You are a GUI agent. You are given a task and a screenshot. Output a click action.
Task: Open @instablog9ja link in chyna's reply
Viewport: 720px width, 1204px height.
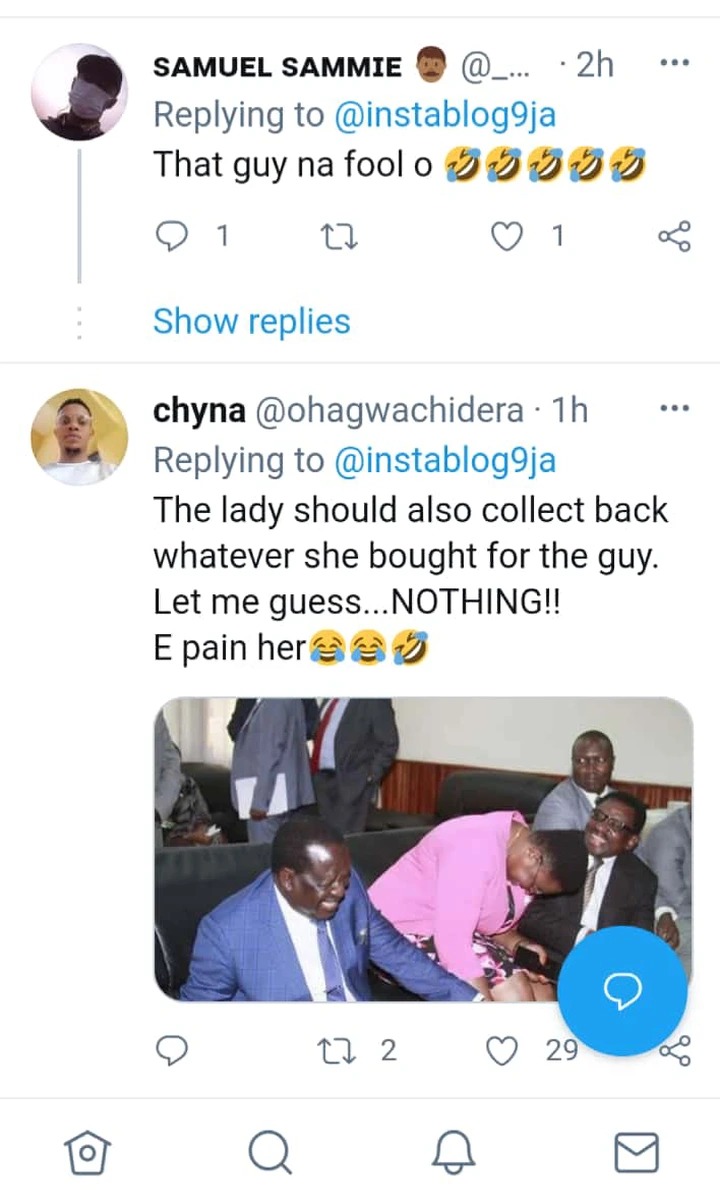(x=444, y=460)
